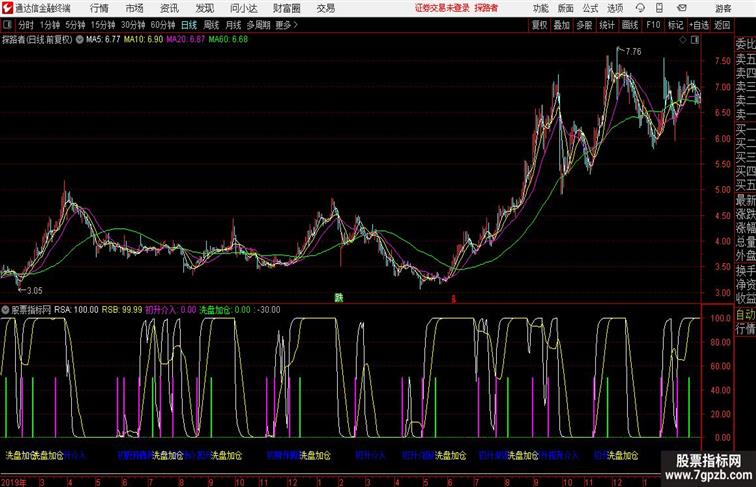The height and width of the screenshot is (487, 756).
Task: Open the 交易 menu
Action: pos(326,8)
